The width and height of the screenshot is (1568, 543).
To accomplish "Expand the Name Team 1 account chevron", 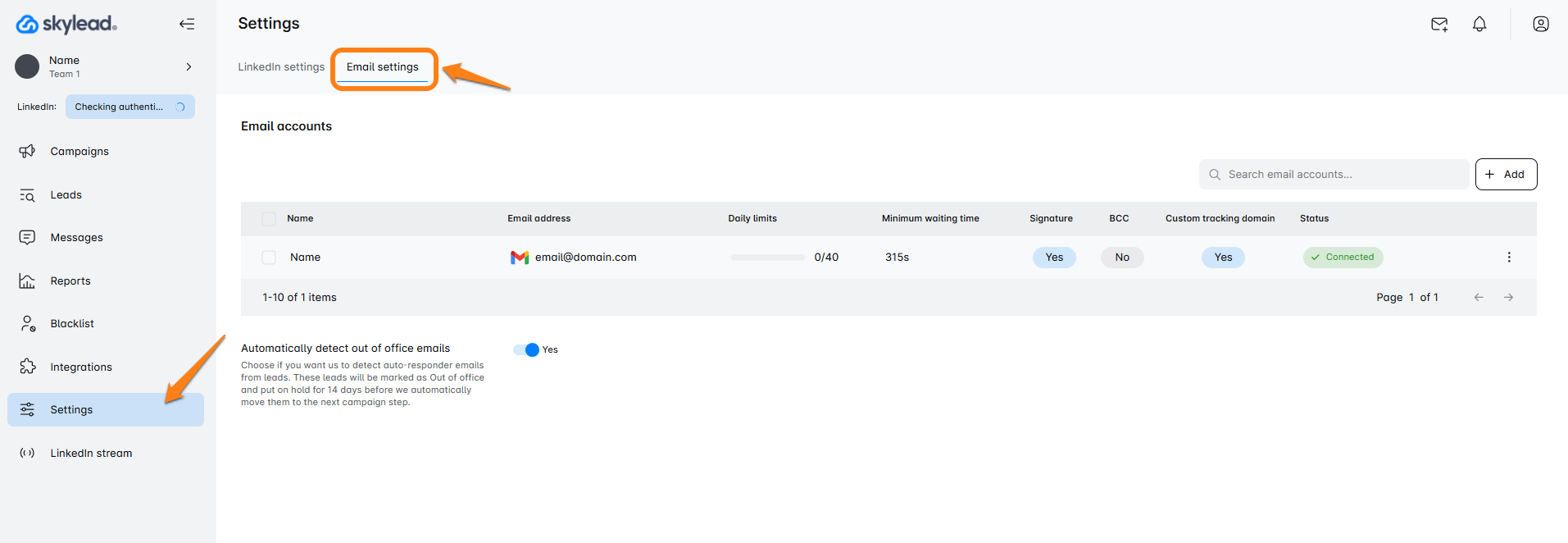I will point(189,67).
